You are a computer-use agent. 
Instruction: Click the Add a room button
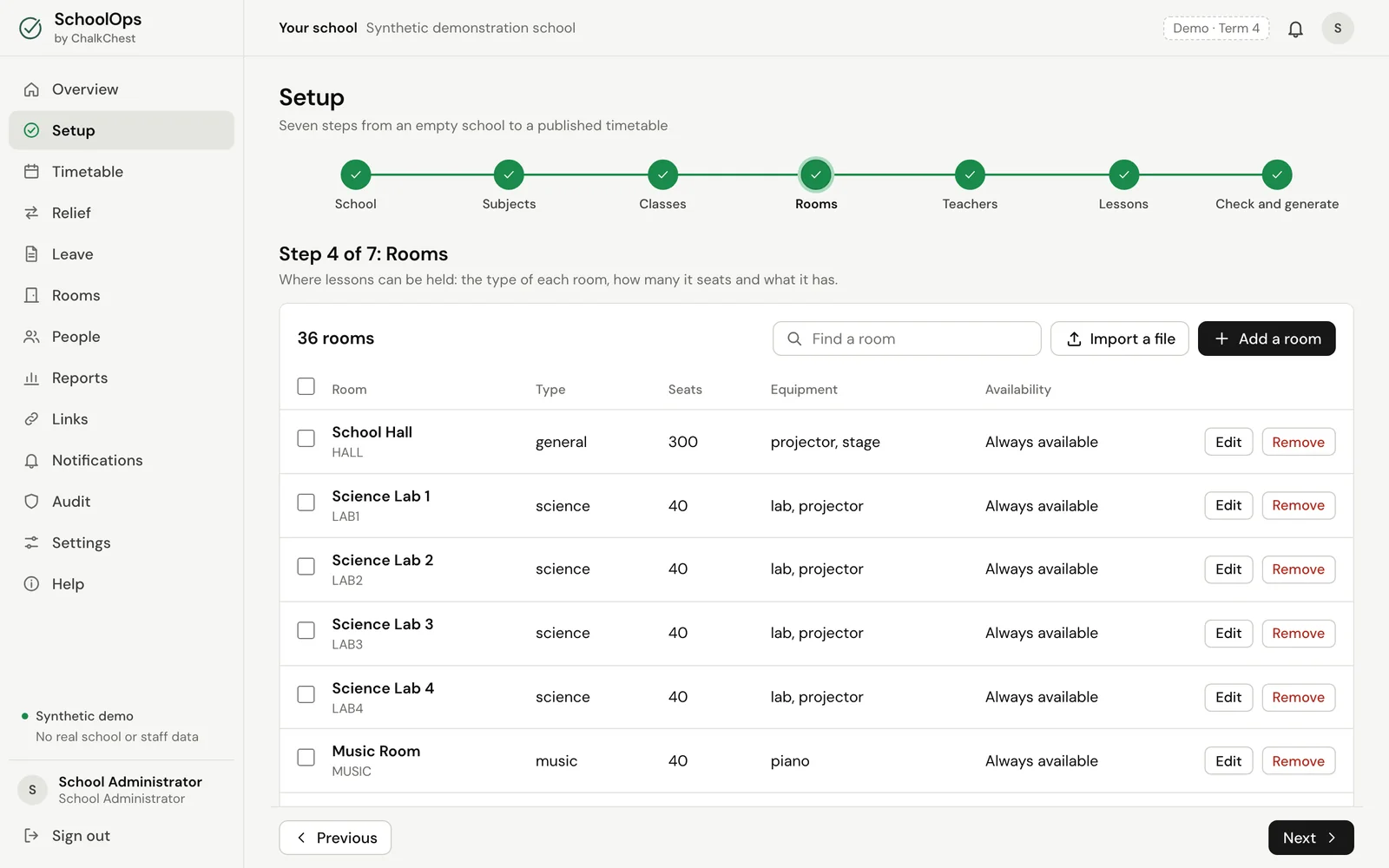click(1267, 339)
